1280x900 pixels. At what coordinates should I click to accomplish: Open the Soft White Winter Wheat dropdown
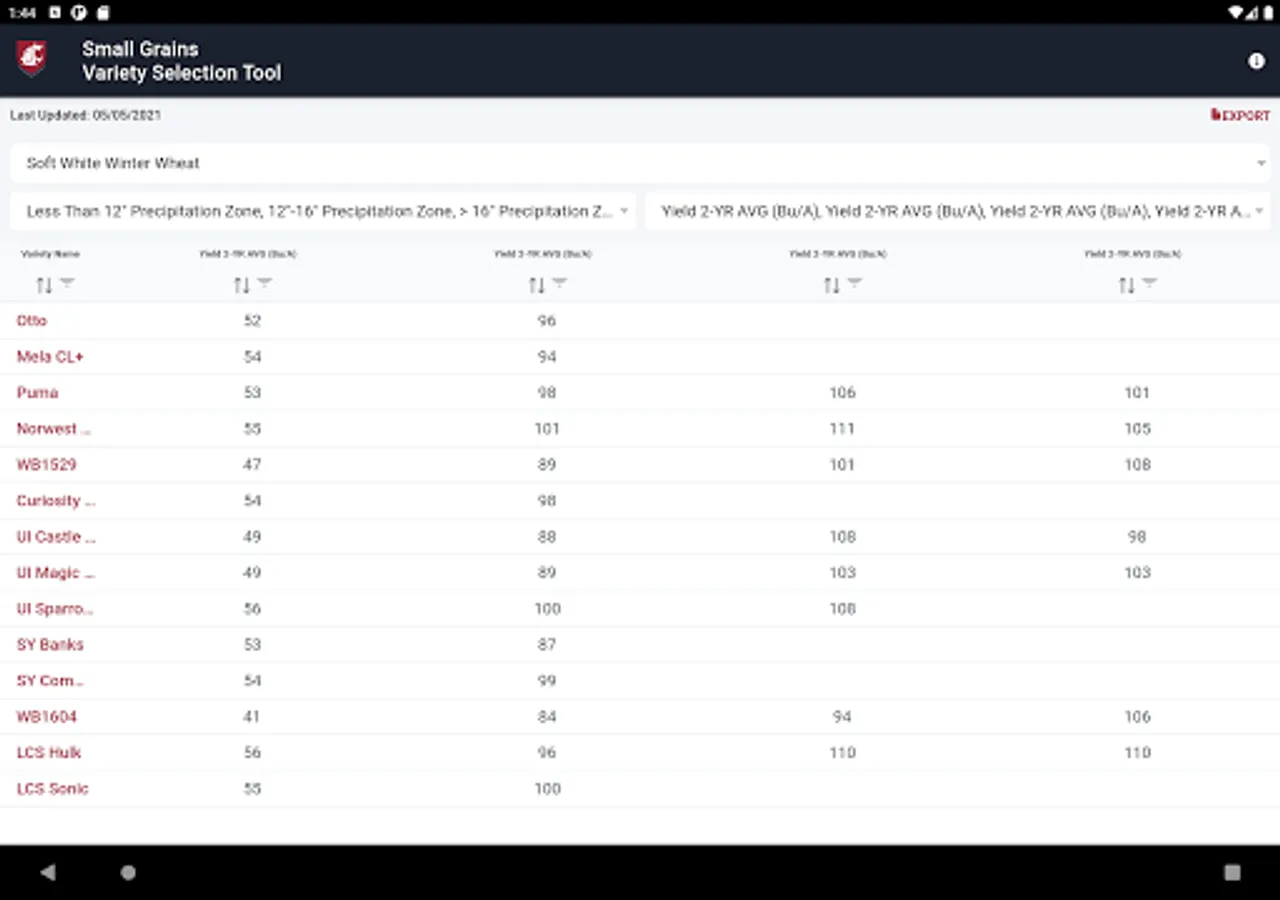click(640, 163)
